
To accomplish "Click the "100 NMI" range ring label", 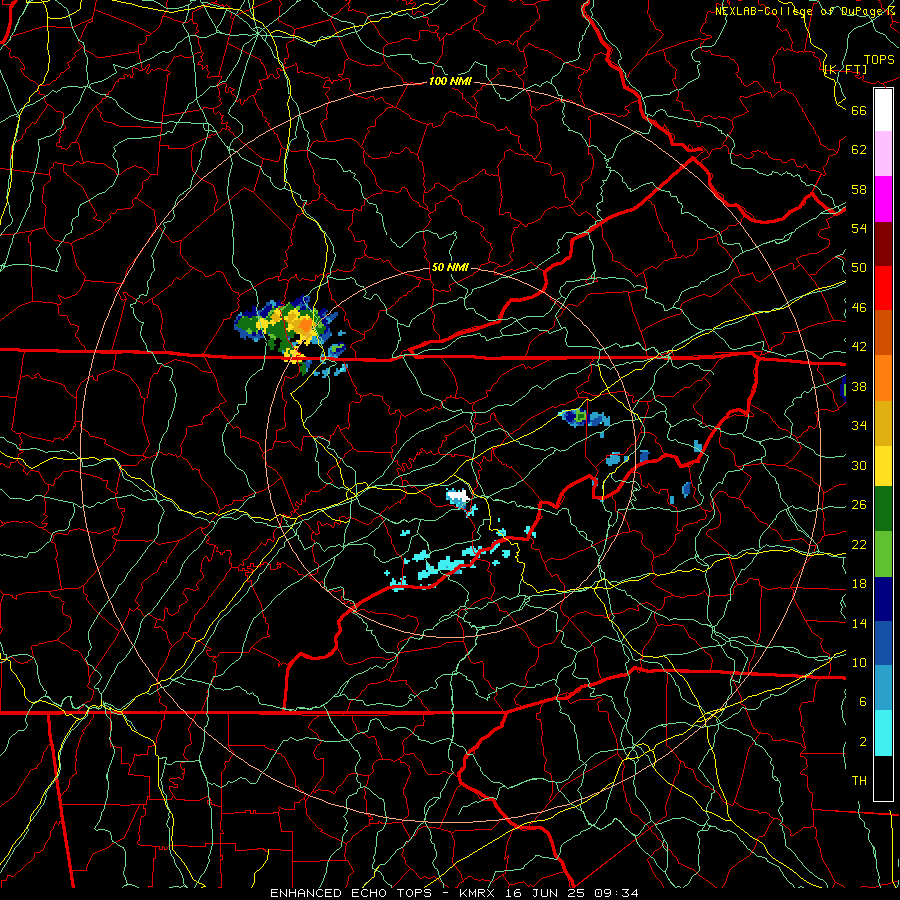I will click(450, 82).
